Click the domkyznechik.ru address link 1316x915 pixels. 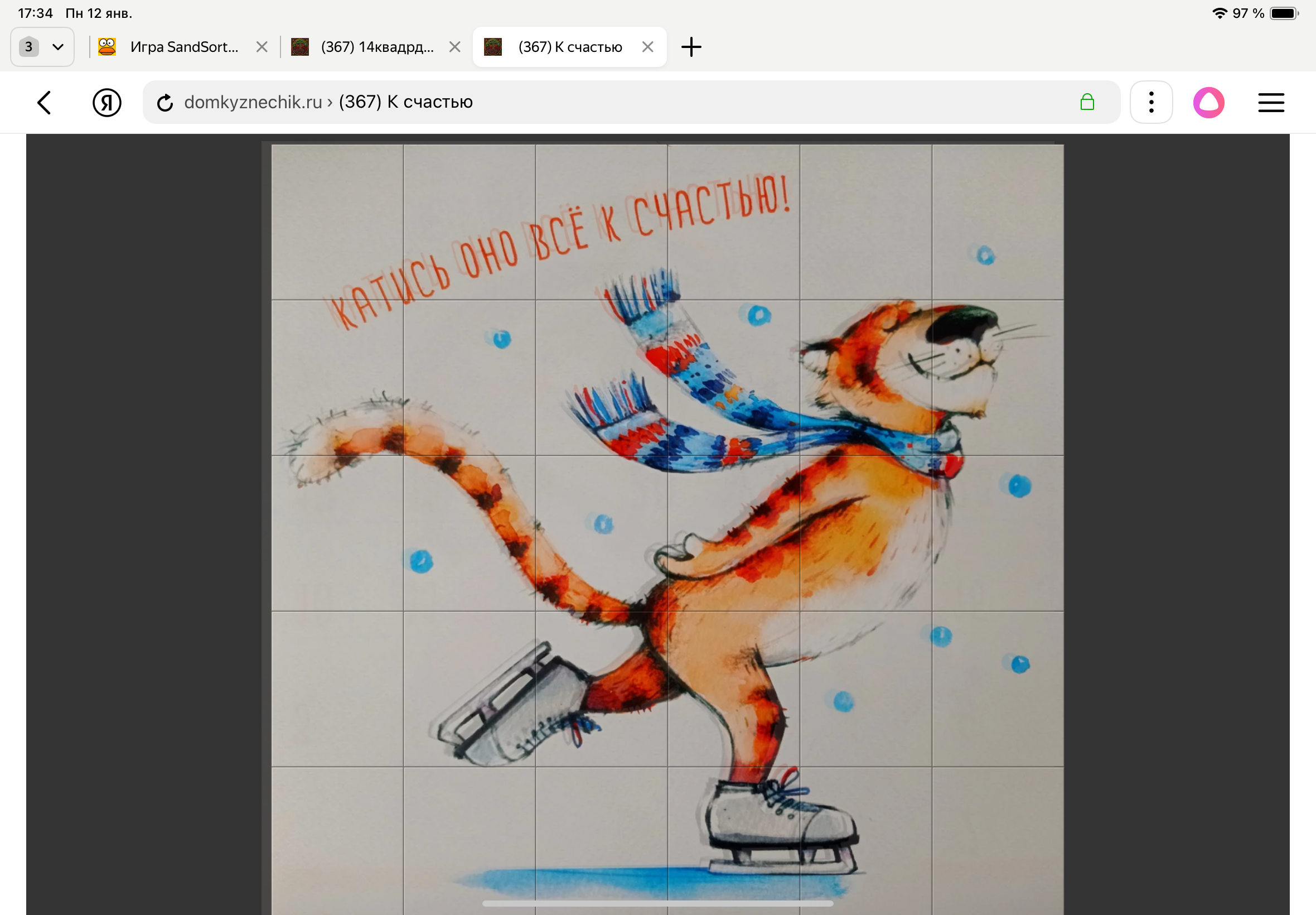click(x=252, y=102)
